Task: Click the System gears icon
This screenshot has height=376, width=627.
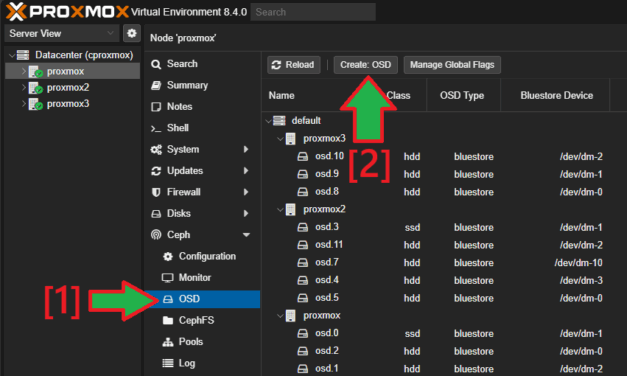Action: click(156, 150)
